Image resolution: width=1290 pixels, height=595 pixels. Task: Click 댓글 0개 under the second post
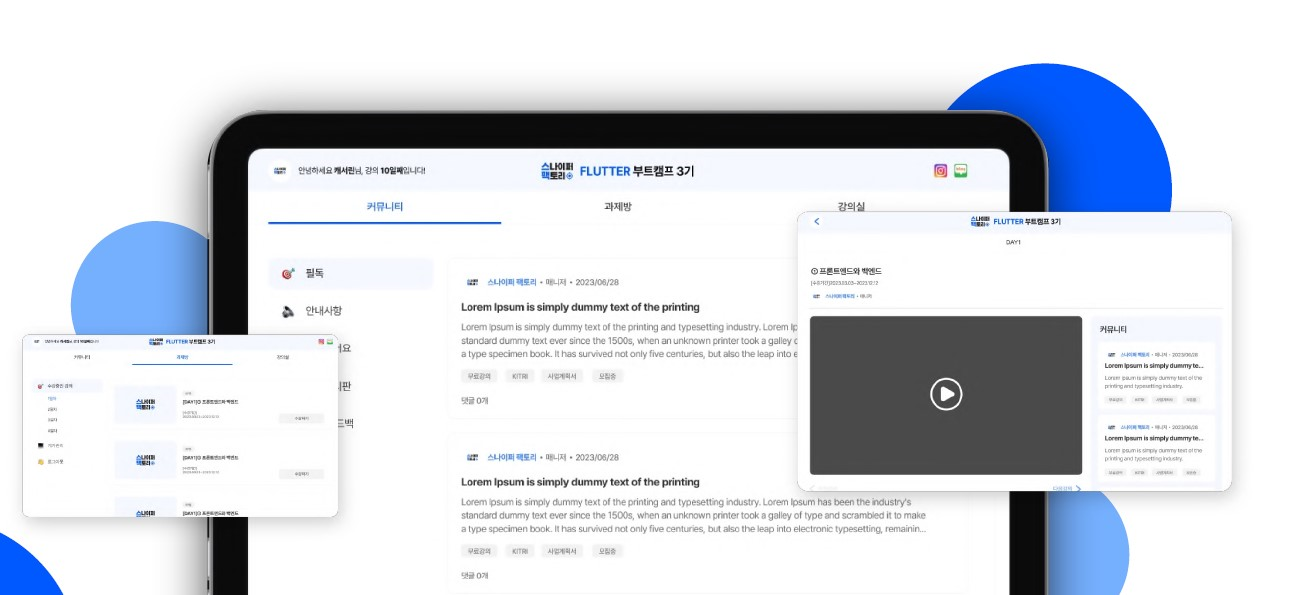pos(474,575)
